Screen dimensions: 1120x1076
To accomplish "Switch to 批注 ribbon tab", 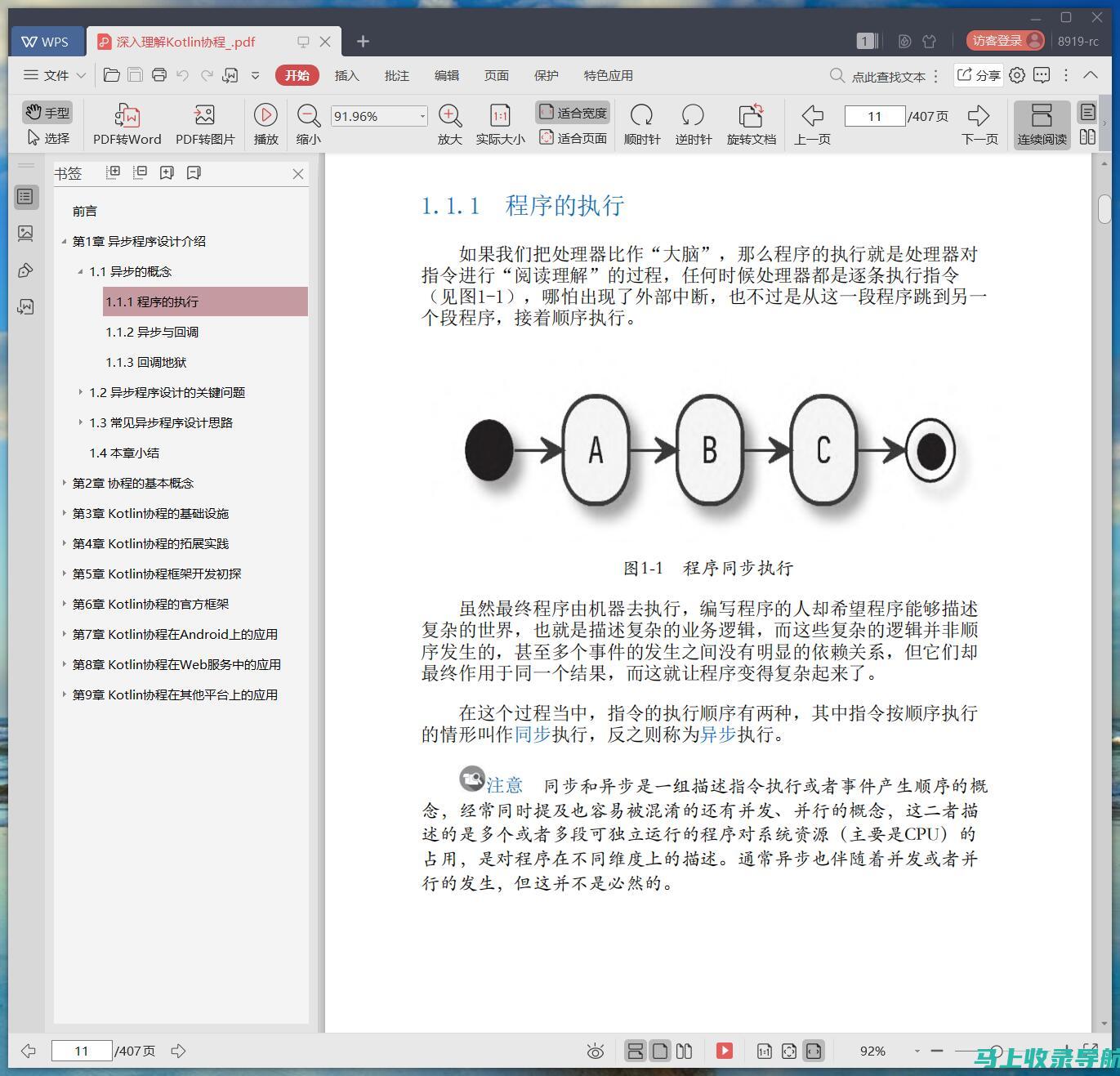I will tap(396, 75).
